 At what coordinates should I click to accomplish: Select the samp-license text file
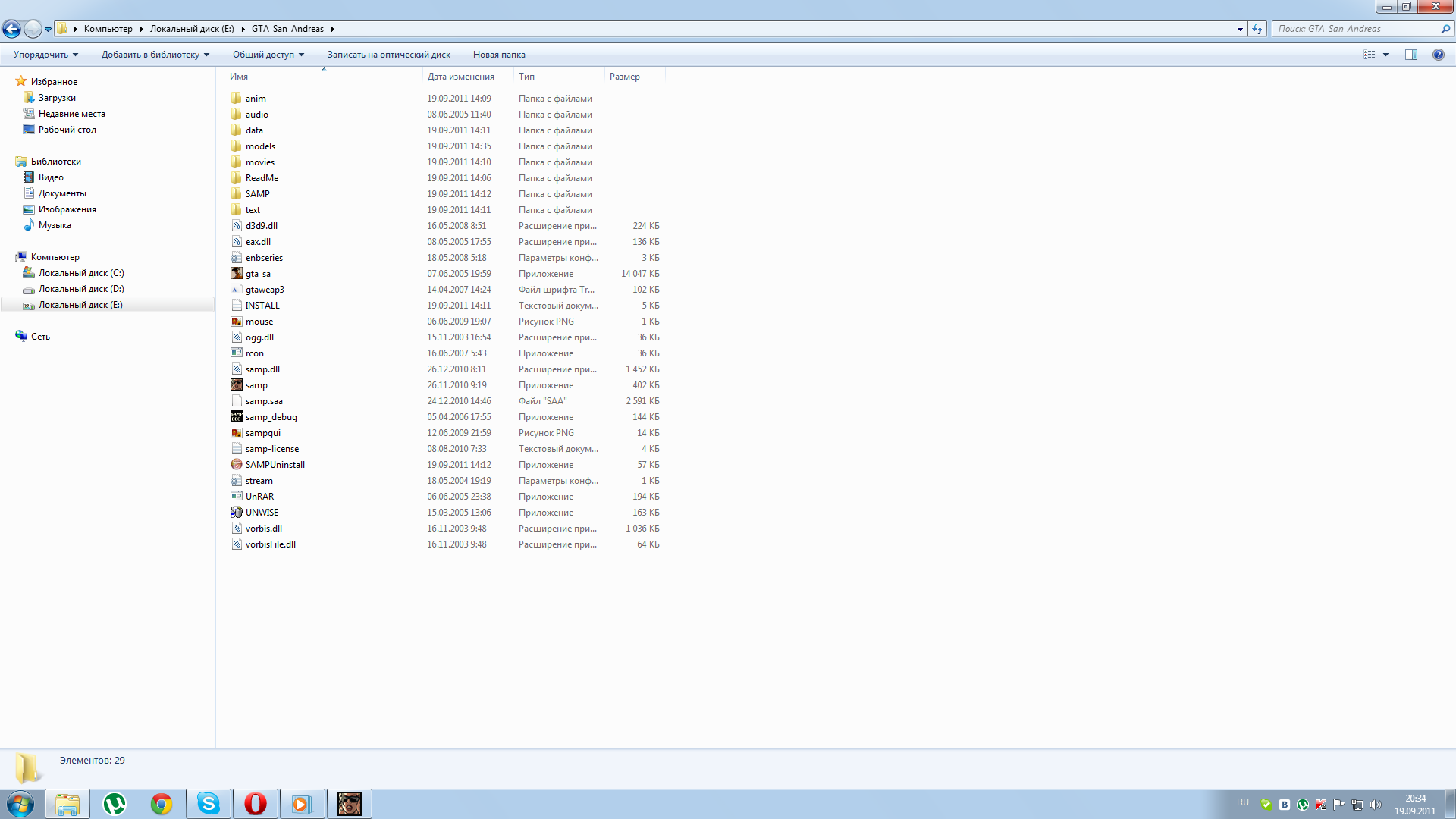click(x=272, y=449)
